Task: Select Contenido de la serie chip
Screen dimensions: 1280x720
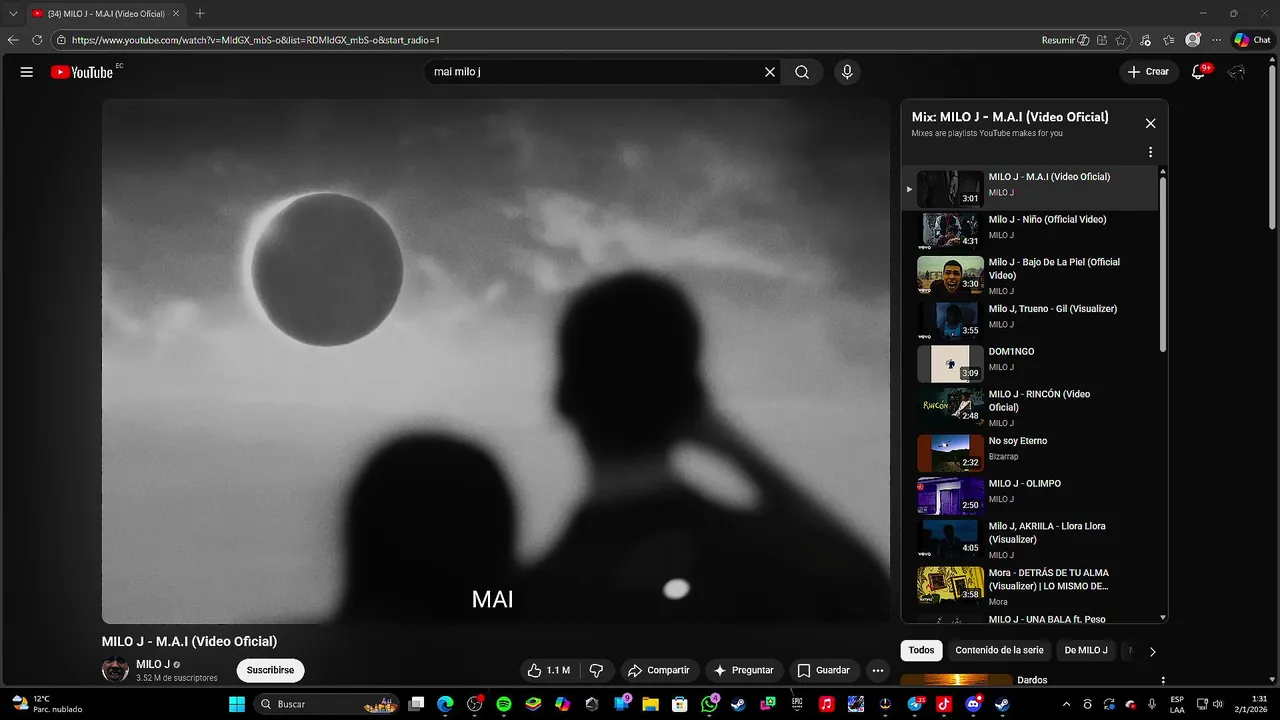Action: 999,650
